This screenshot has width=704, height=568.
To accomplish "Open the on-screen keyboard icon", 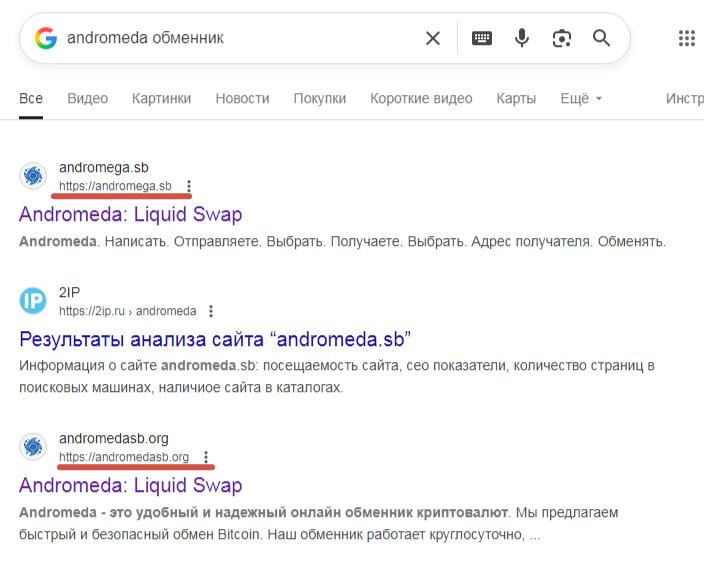I will [482, 38].
